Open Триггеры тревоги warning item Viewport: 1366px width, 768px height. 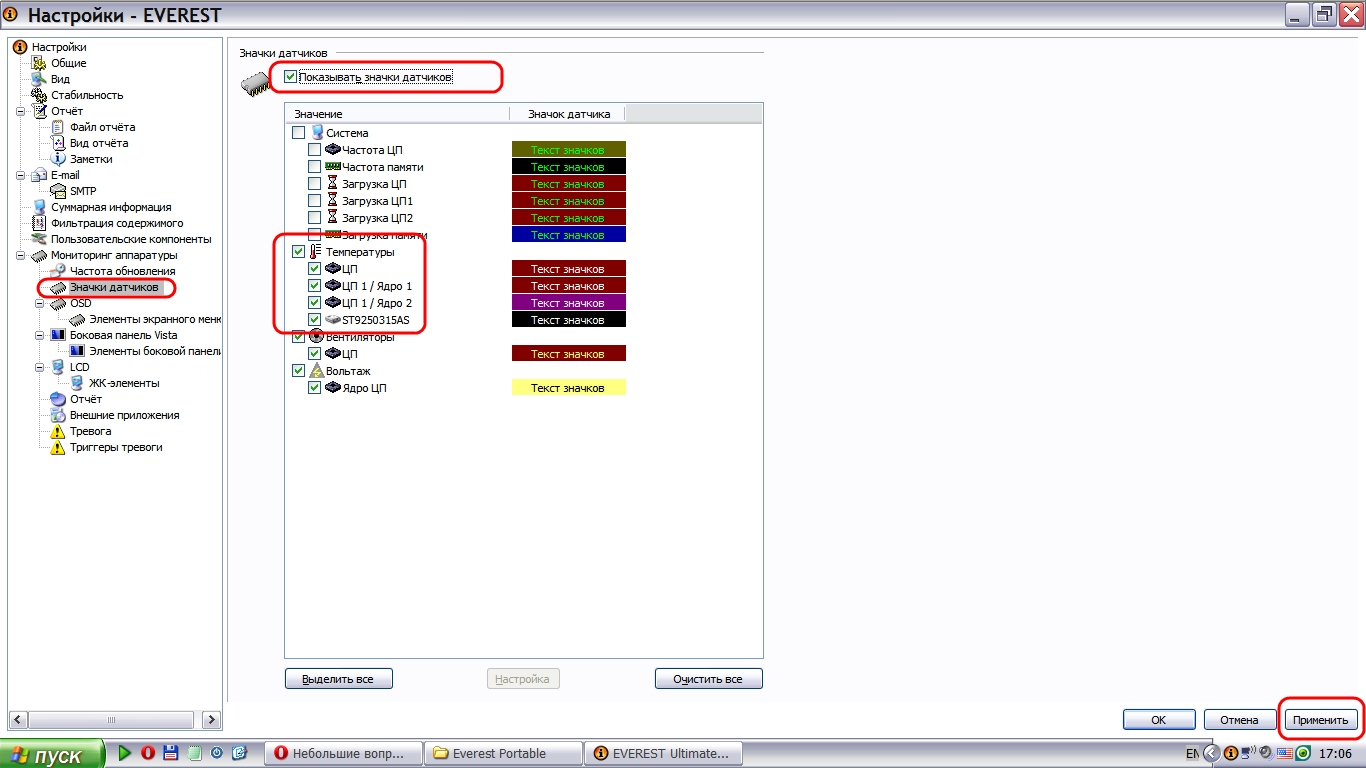click(115, 447)
